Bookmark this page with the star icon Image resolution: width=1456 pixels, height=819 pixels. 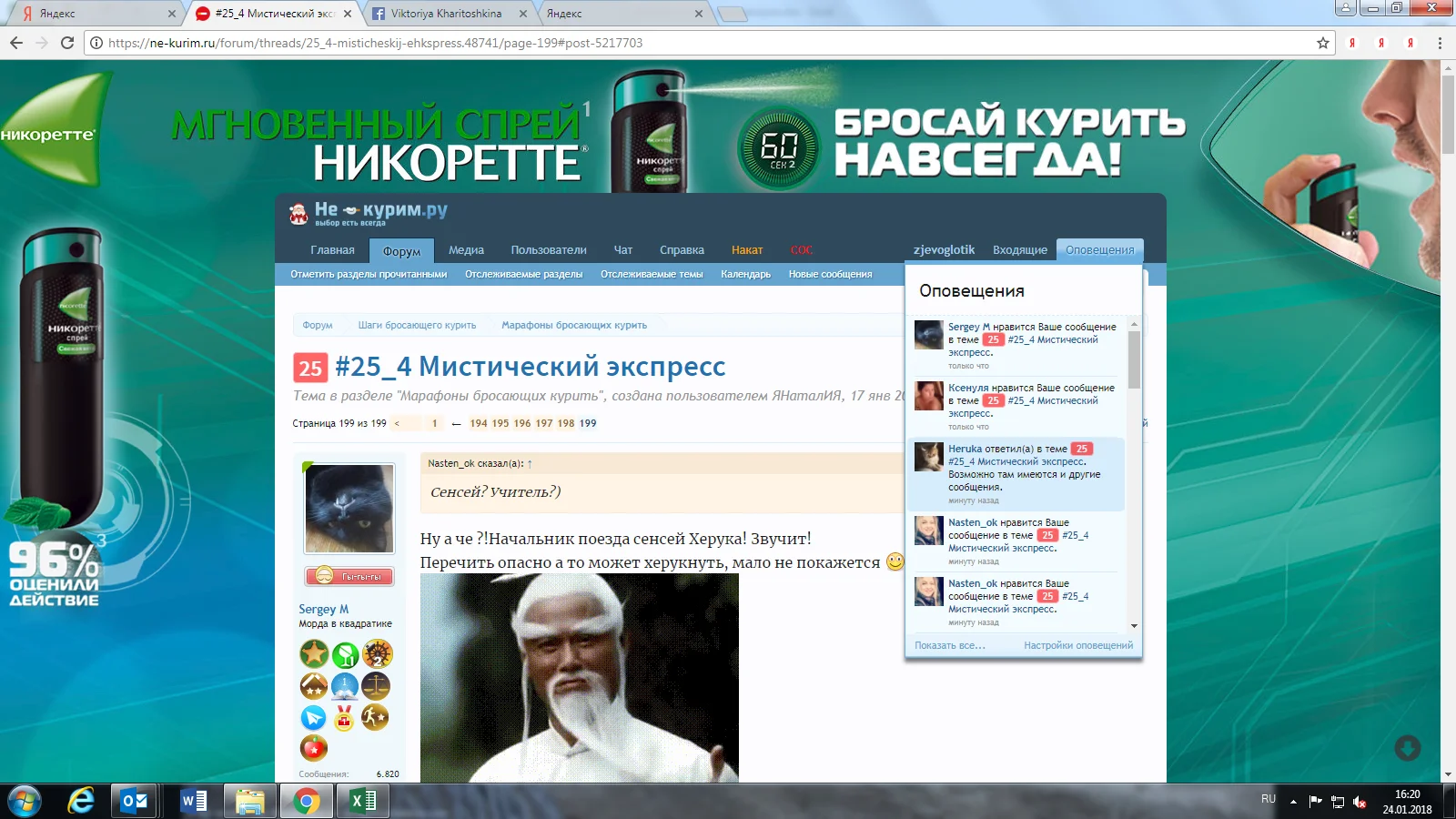(x=1323, y=43)
